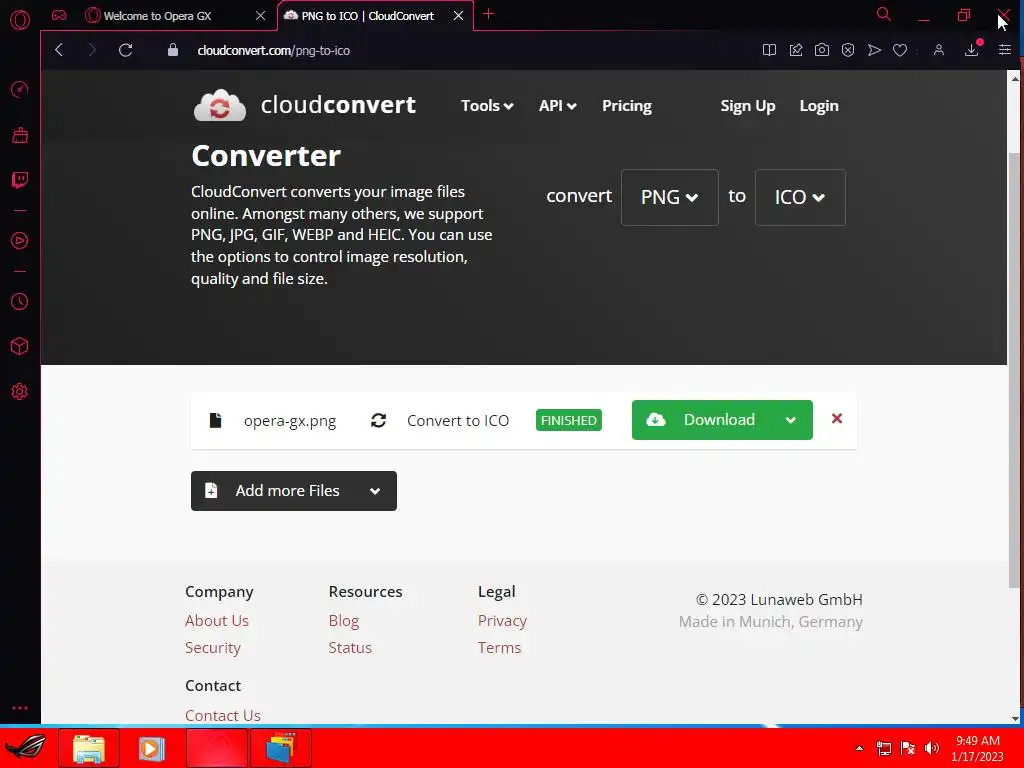The image size is (1024, 768).
Task: Click the page vertical scrollbar thumb
Action: coord(1014,369)
